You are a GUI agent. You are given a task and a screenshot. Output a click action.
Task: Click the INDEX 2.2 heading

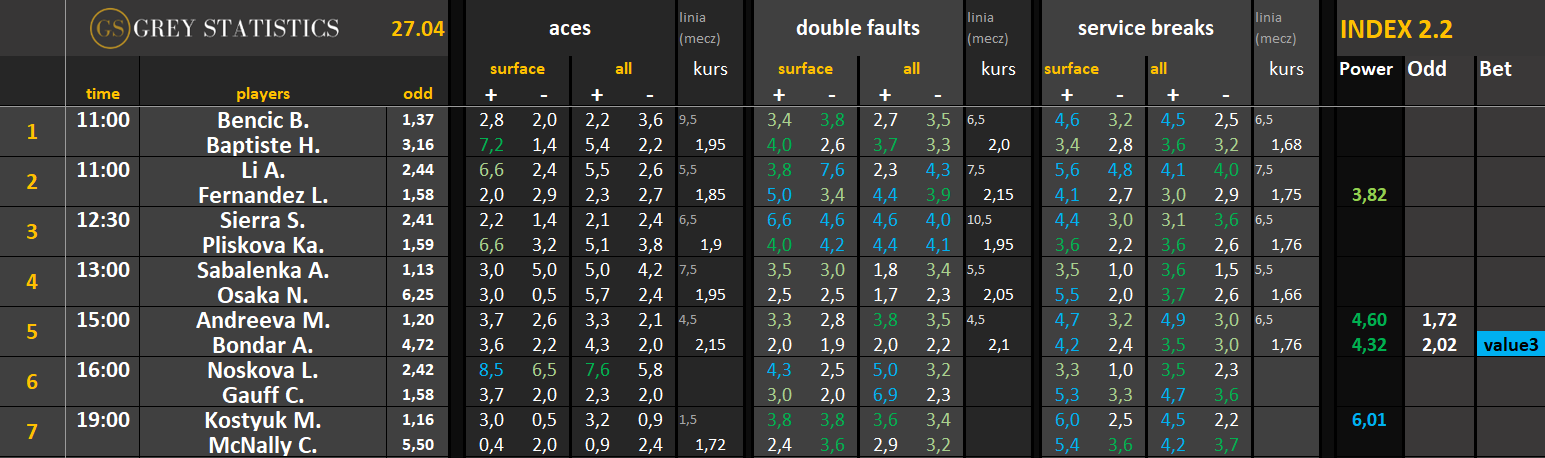point(1395,29)
